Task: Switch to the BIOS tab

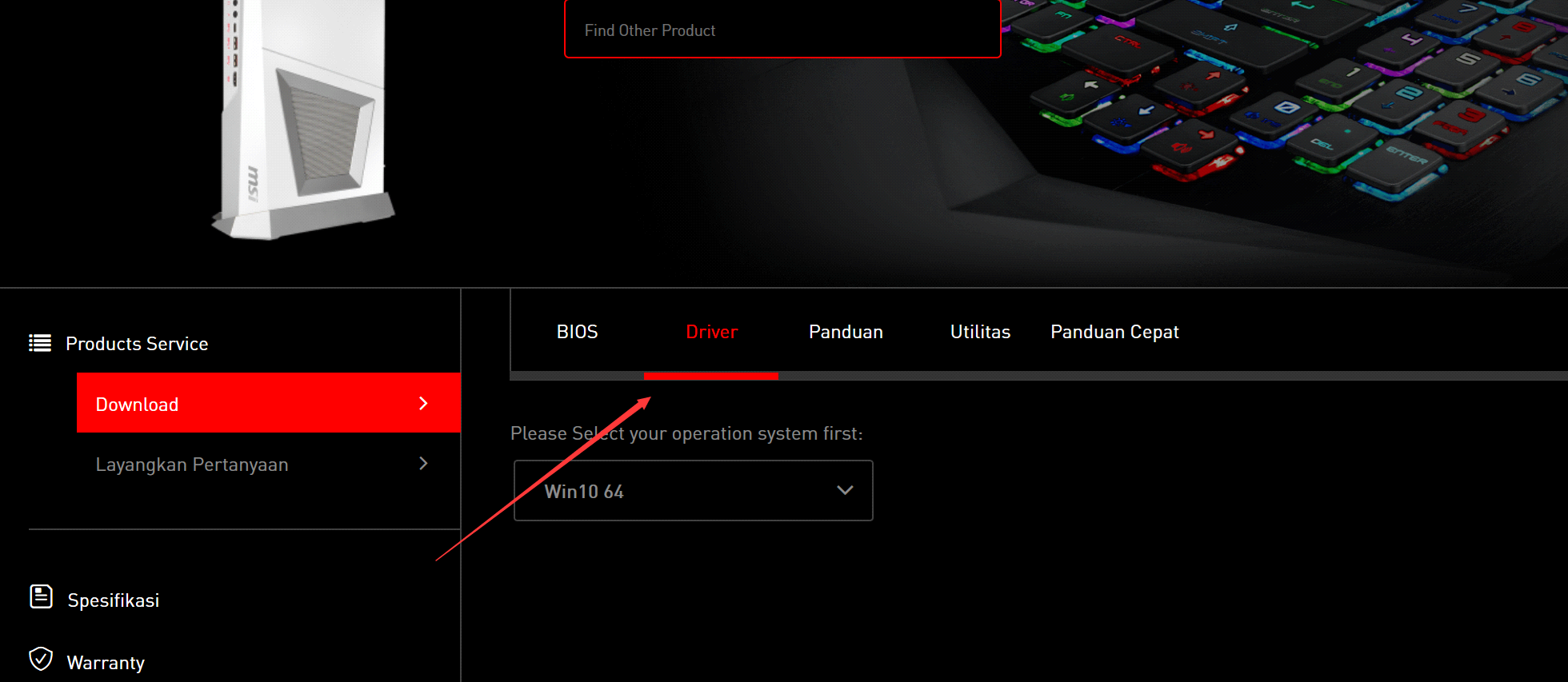Action: [x=578, y=332]
